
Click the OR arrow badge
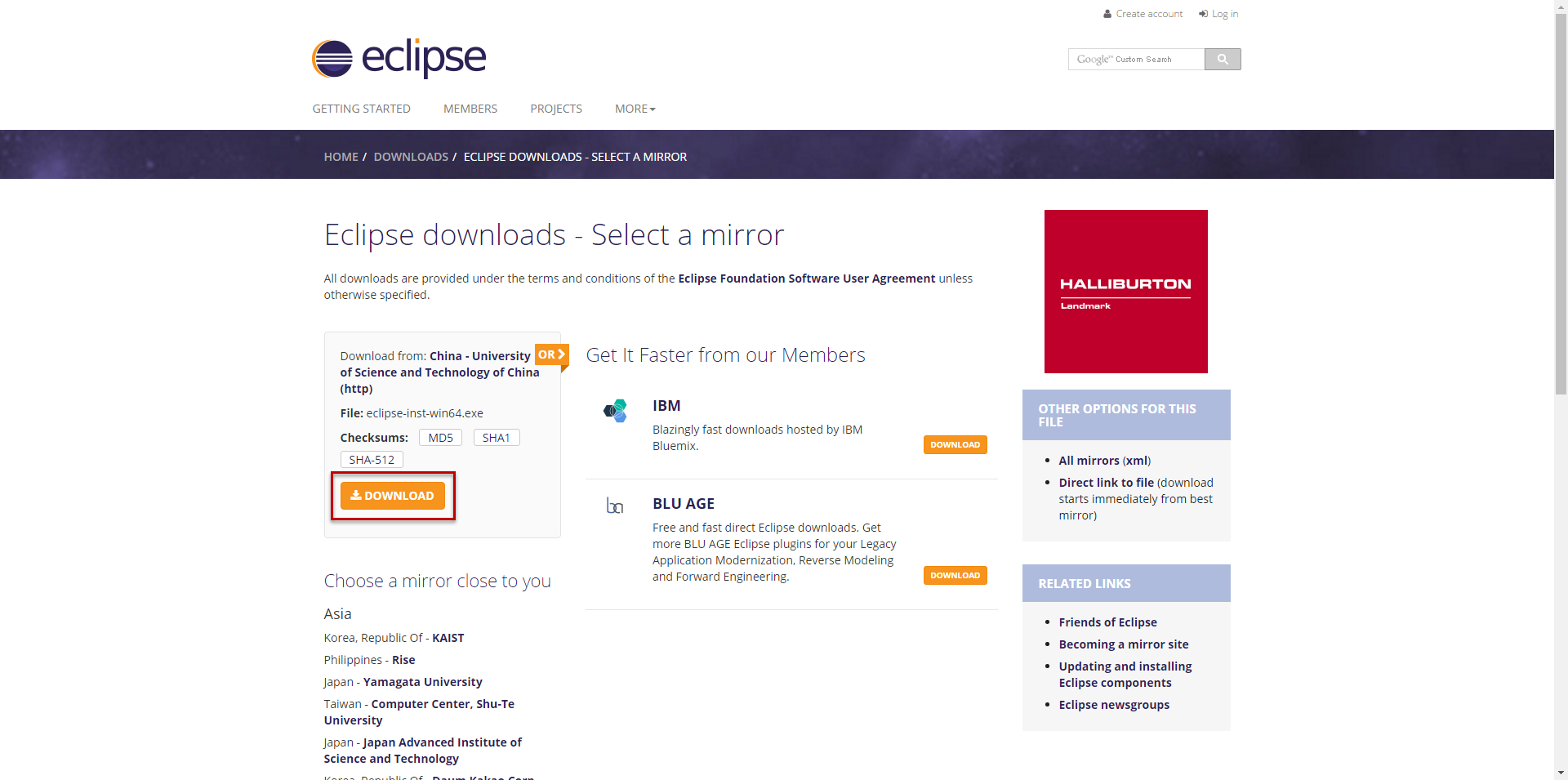[x=552, y=355]
